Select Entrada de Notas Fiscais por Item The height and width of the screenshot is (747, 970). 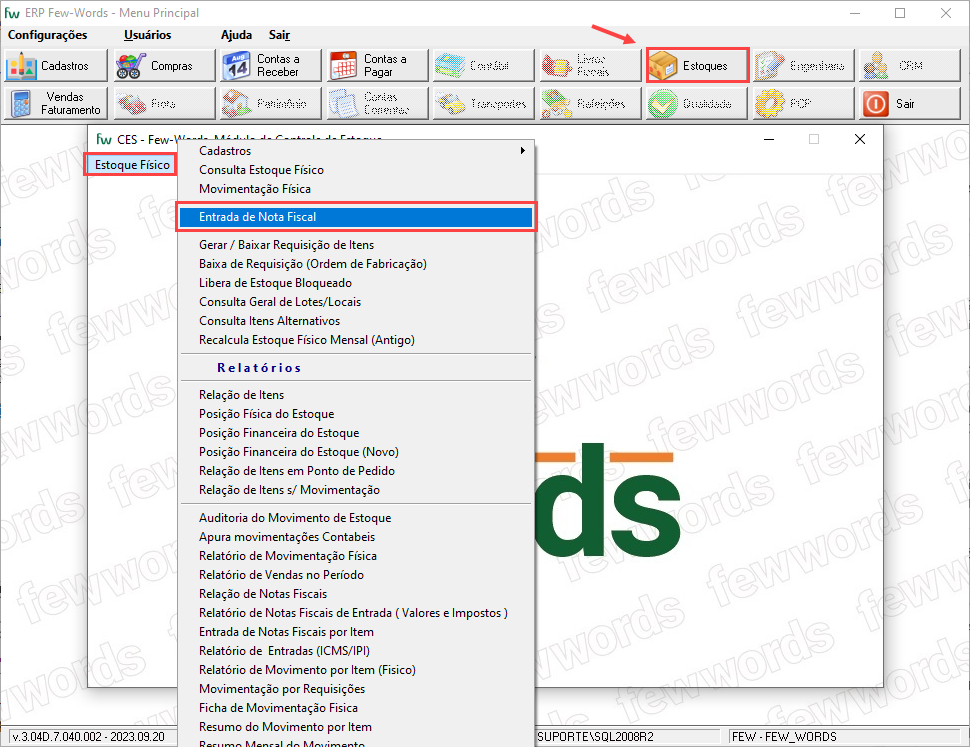pyautogui.click(x=356, y=632)
